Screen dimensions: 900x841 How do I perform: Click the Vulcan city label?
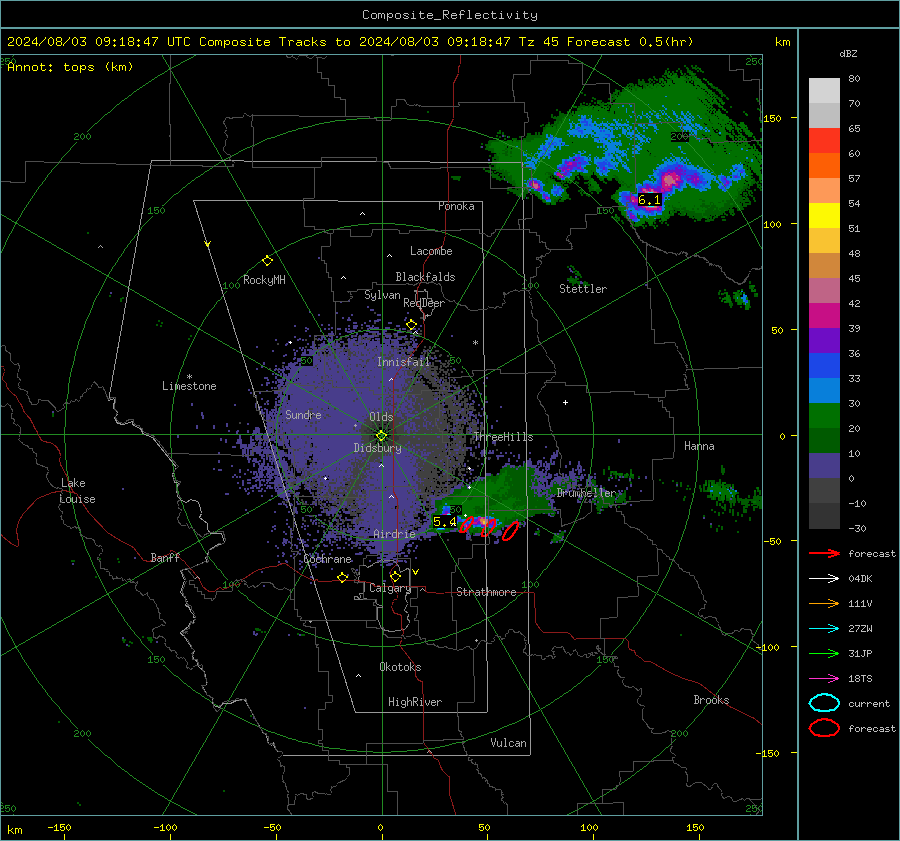click(x=508, y=743)
